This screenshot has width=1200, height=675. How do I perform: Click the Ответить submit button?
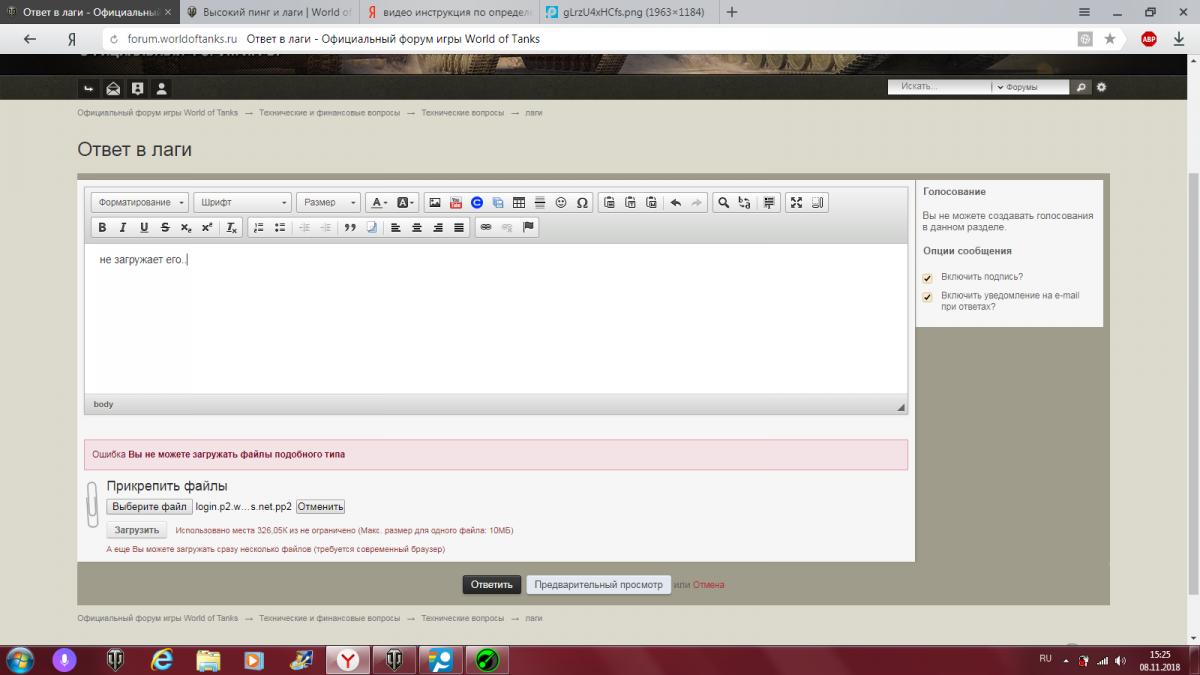491,585
